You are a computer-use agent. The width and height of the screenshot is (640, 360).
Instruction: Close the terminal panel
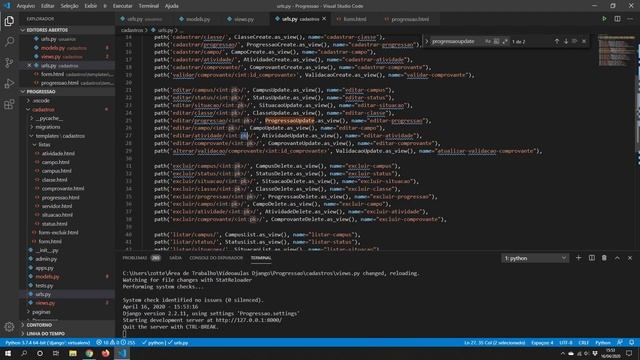[630, 258]
